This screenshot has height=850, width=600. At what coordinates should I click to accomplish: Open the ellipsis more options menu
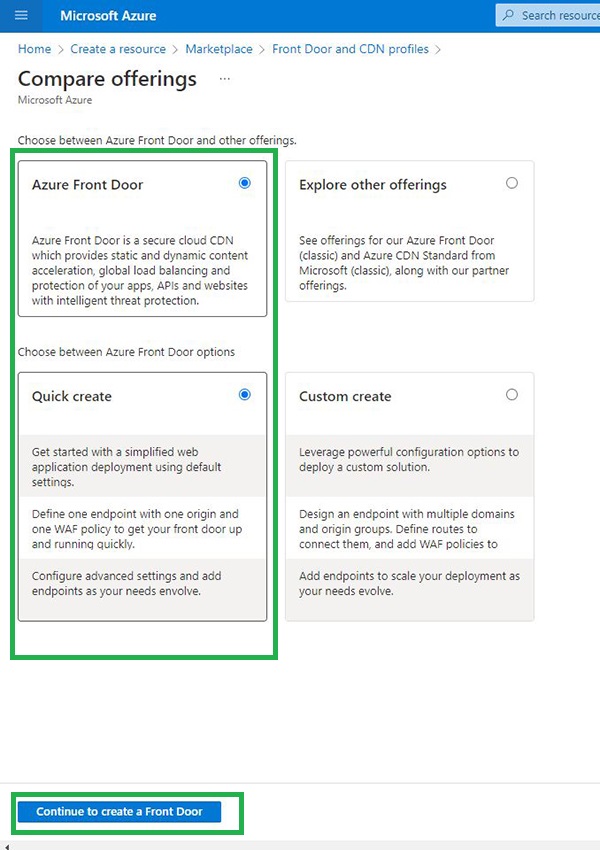224,79
